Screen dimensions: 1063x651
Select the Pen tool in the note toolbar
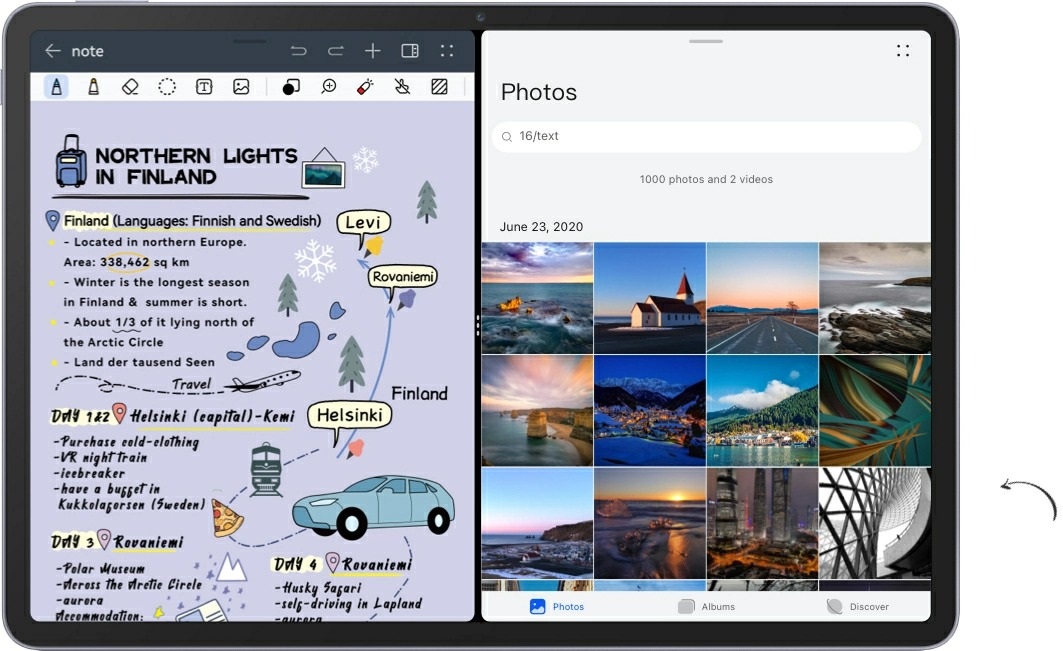click(56, 87)
